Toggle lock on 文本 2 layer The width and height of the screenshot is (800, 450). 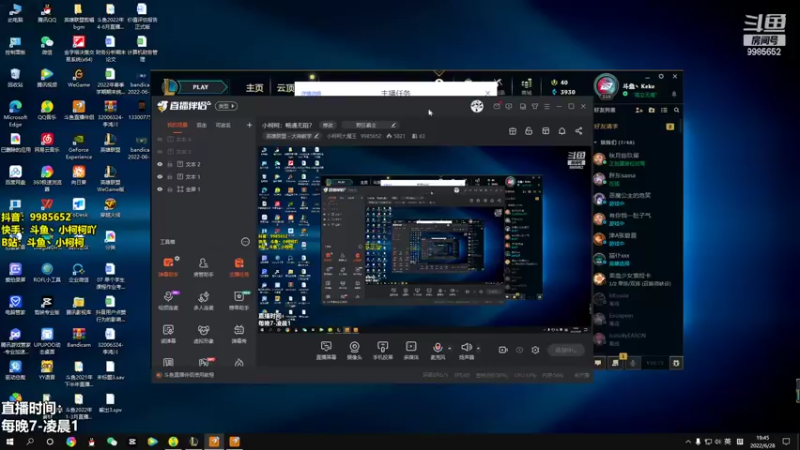170,164
